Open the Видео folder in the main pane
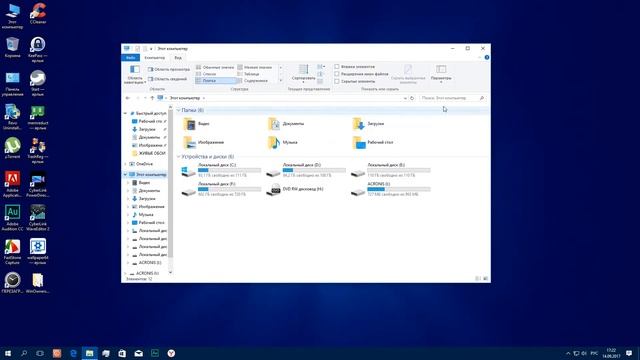 pyautogui.click(x=197, y=124)
